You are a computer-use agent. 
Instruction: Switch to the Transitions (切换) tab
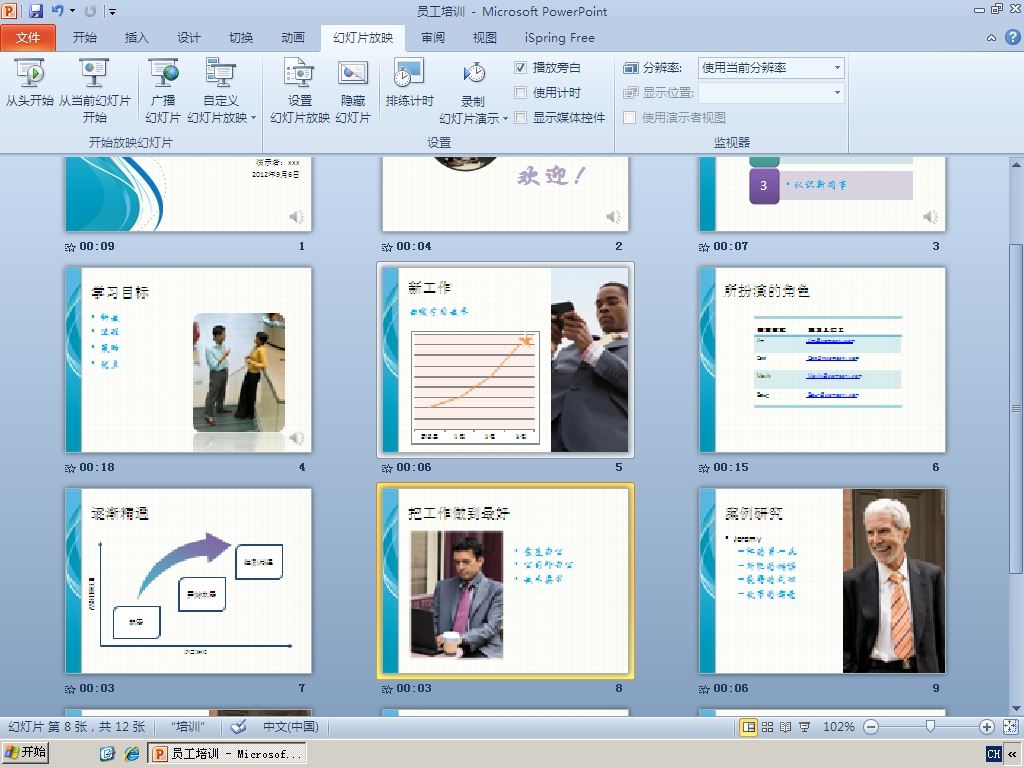tap(241, 38)
